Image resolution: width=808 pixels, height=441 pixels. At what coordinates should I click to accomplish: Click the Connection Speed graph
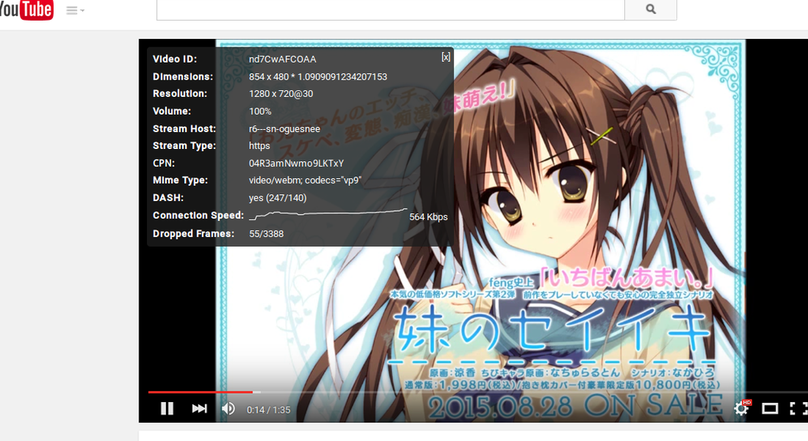click(327, 215)
